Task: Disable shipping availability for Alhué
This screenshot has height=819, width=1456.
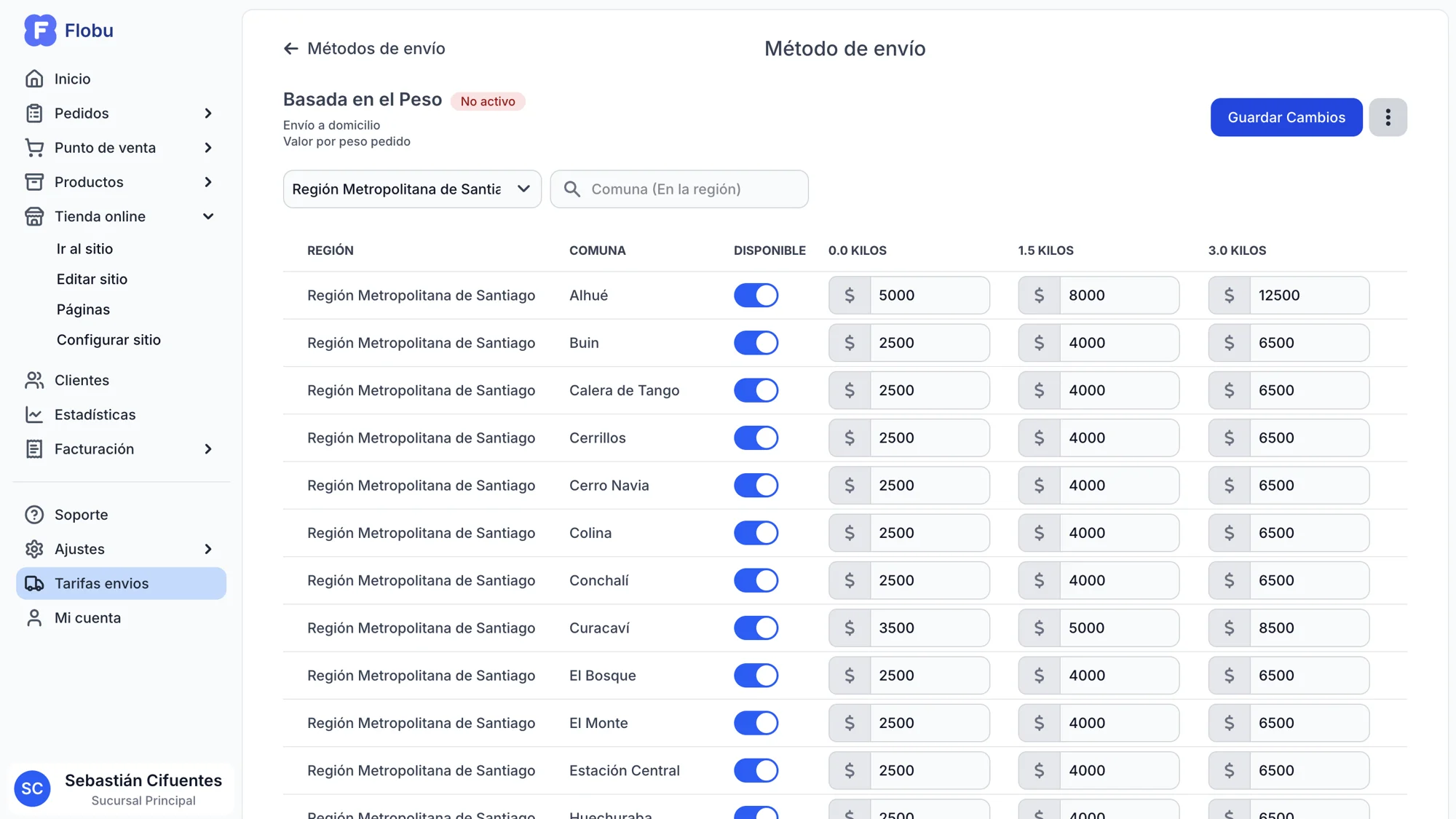Action: (x=756, y=295)
